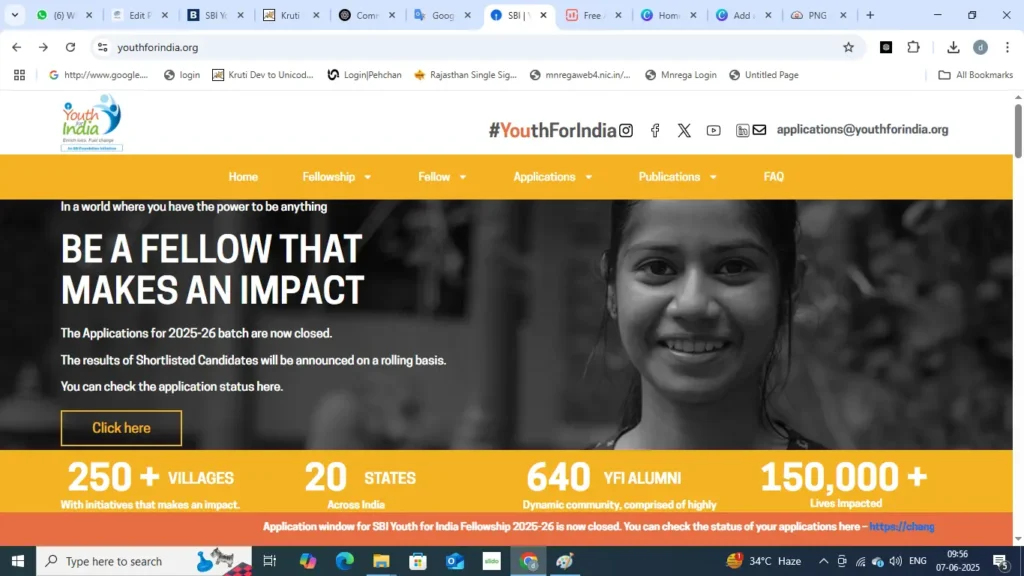Click the page vertical scrollbar thumb
The height and width of the screenshot is (576, 1024).
[1018, 130]
